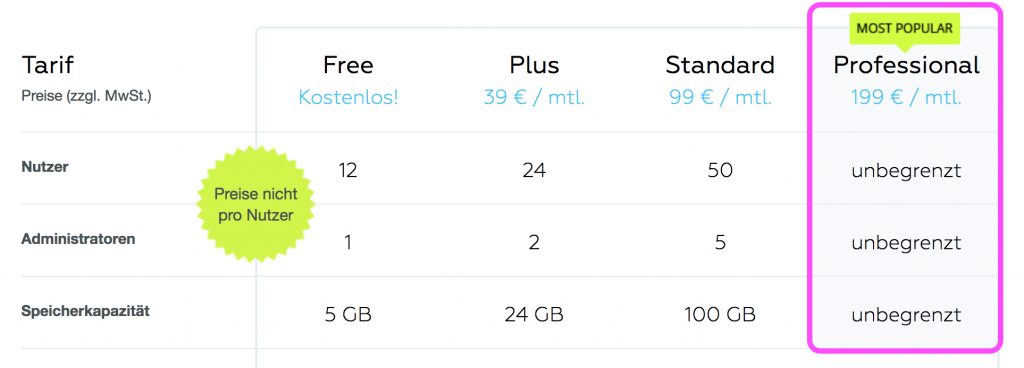Click the 24 GB storage cell under Plus

click(x=534, y=315)
